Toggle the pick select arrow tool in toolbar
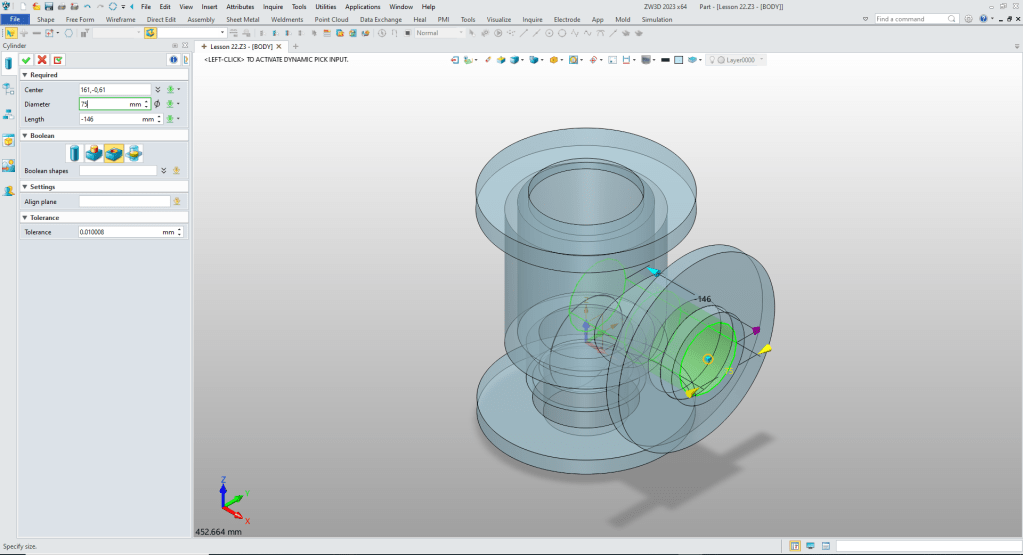Viewport: 1023px width, 555px height. pyautogui.click(x=10, y=33)
